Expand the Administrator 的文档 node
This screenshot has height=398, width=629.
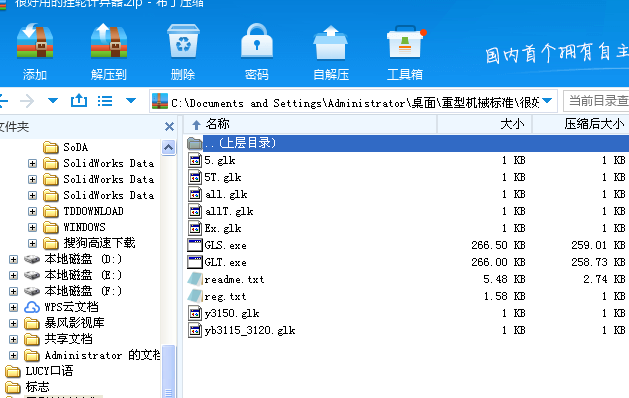[14, 355]
